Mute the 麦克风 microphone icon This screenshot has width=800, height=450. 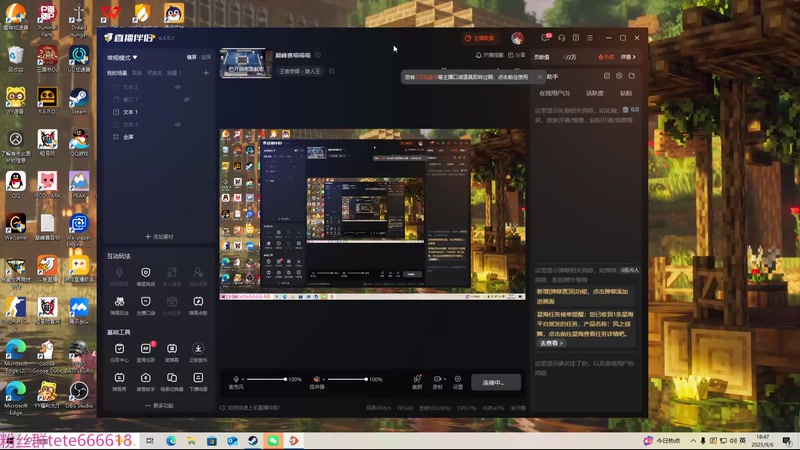[236, 379]
